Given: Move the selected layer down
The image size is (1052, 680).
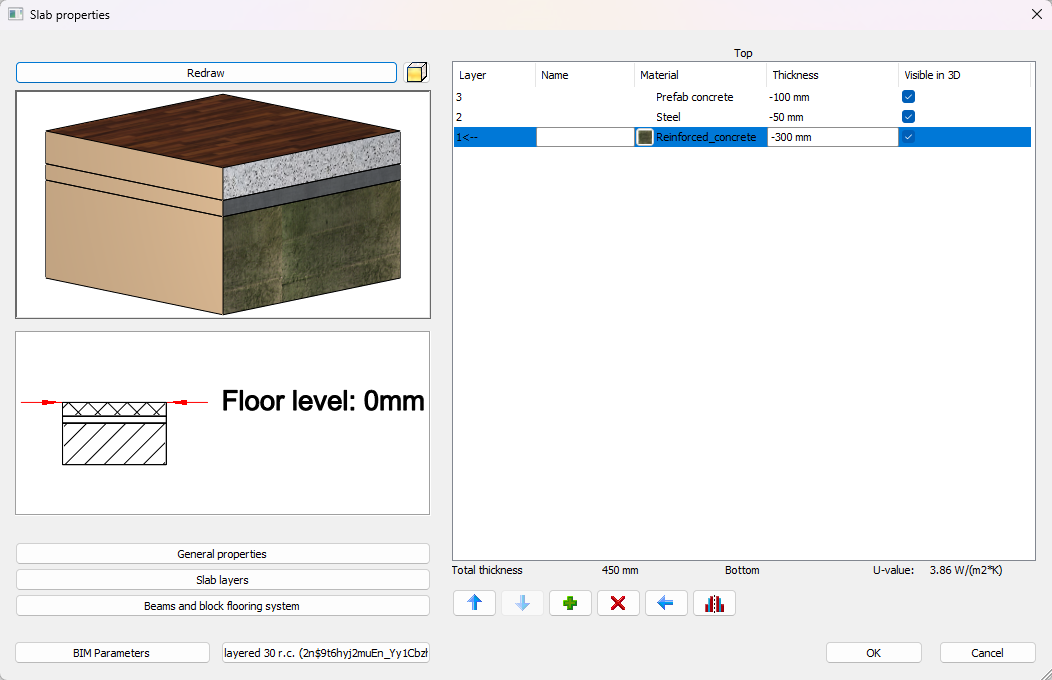Looking at the screenshot, I should coord(522,603).
